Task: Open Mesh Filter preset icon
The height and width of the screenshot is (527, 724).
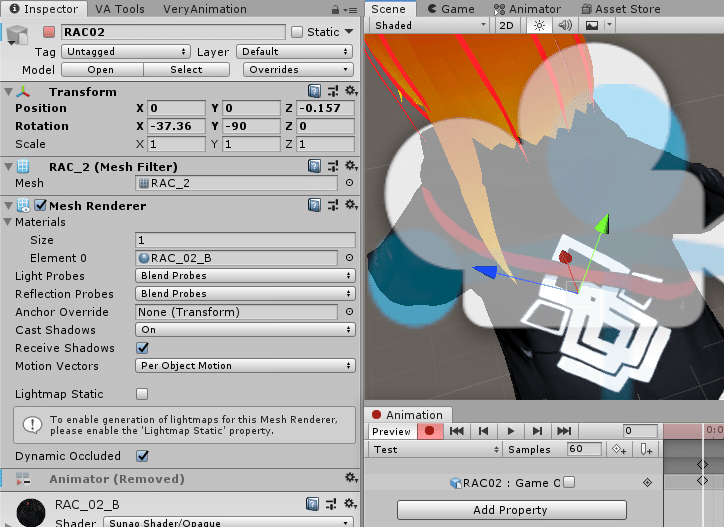Action: tap(332, 166)
